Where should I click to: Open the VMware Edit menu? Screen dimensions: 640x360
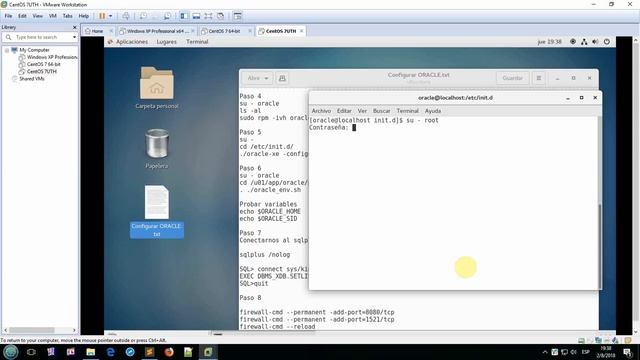point(22,16)
